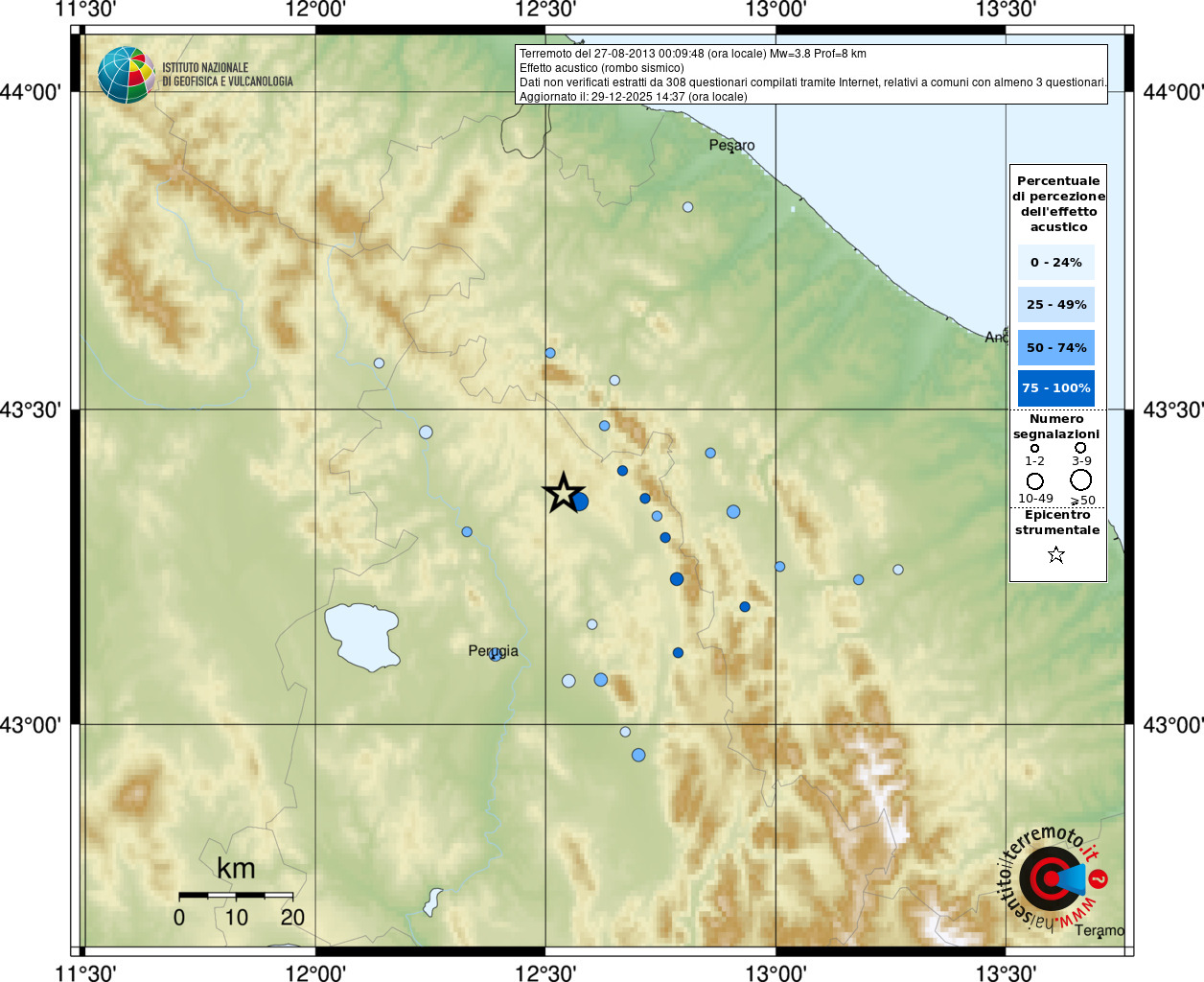Click the 'Percentuale di percezione dell'effetto acustico' heading
This screenshot has width=1204, height=982.
1058,203
